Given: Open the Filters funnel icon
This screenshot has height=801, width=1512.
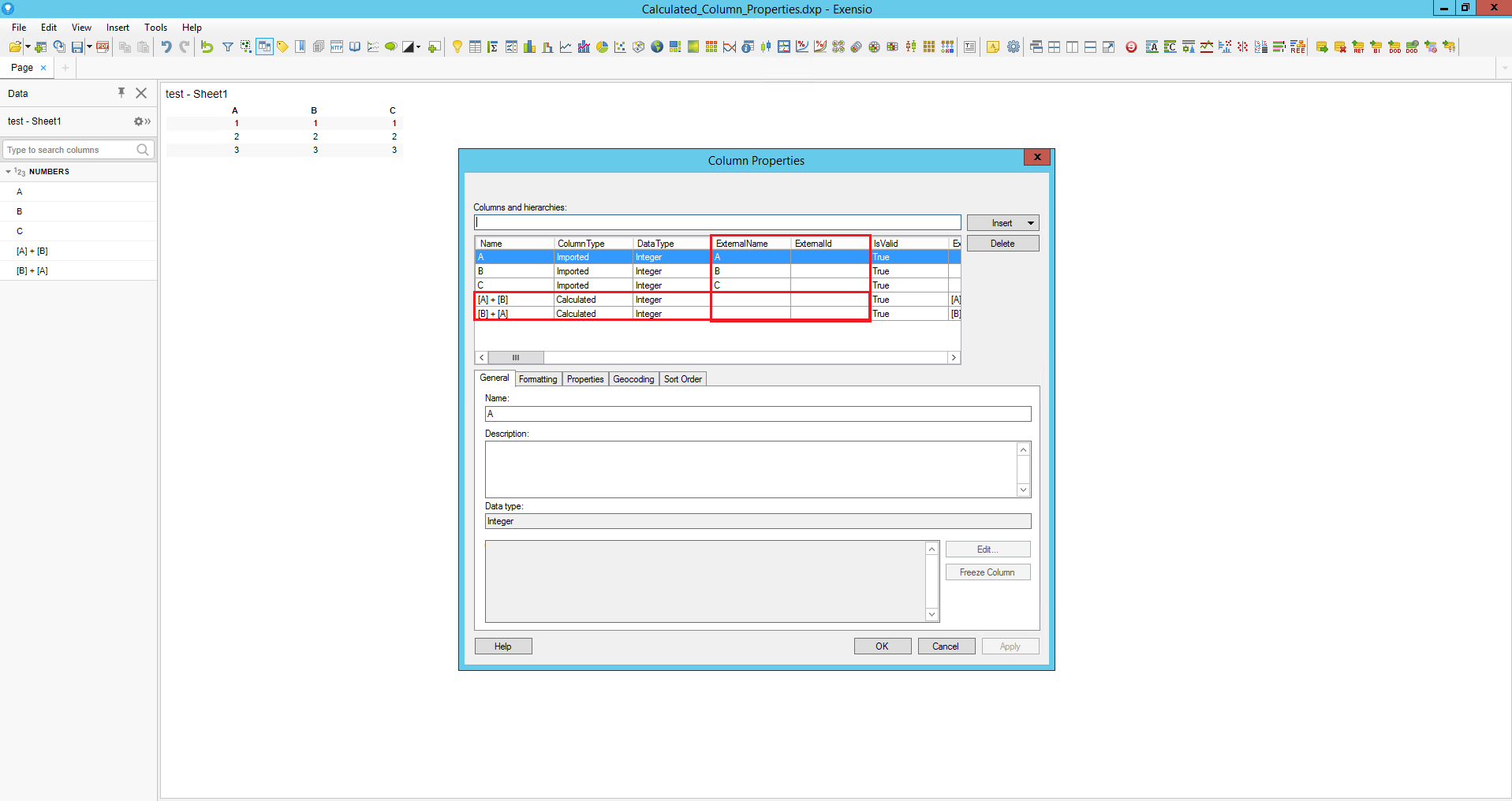Looking at the screenshot, I should tap(227, 47).
